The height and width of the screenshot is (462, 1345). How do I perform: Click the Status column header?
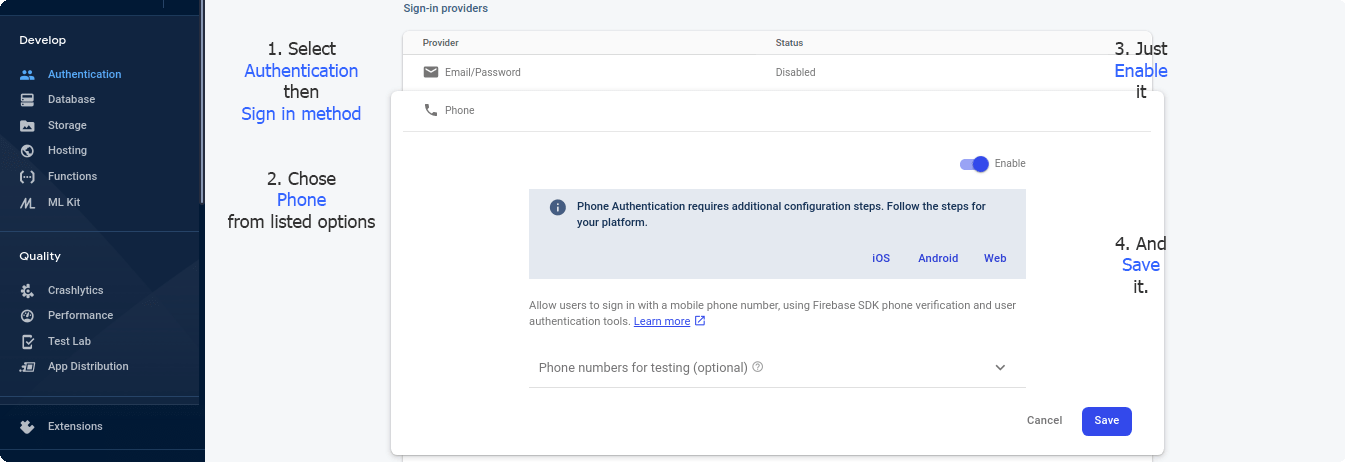pyautogui.click(x=789, y=43)
